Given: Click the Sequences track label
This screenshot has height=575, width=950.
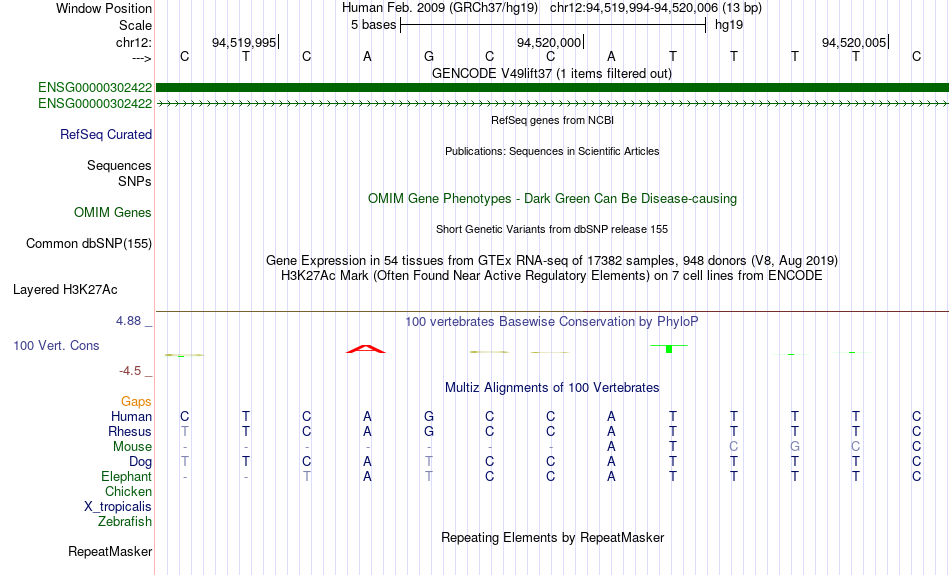Looking at the screenshot, I should point(119,165).
